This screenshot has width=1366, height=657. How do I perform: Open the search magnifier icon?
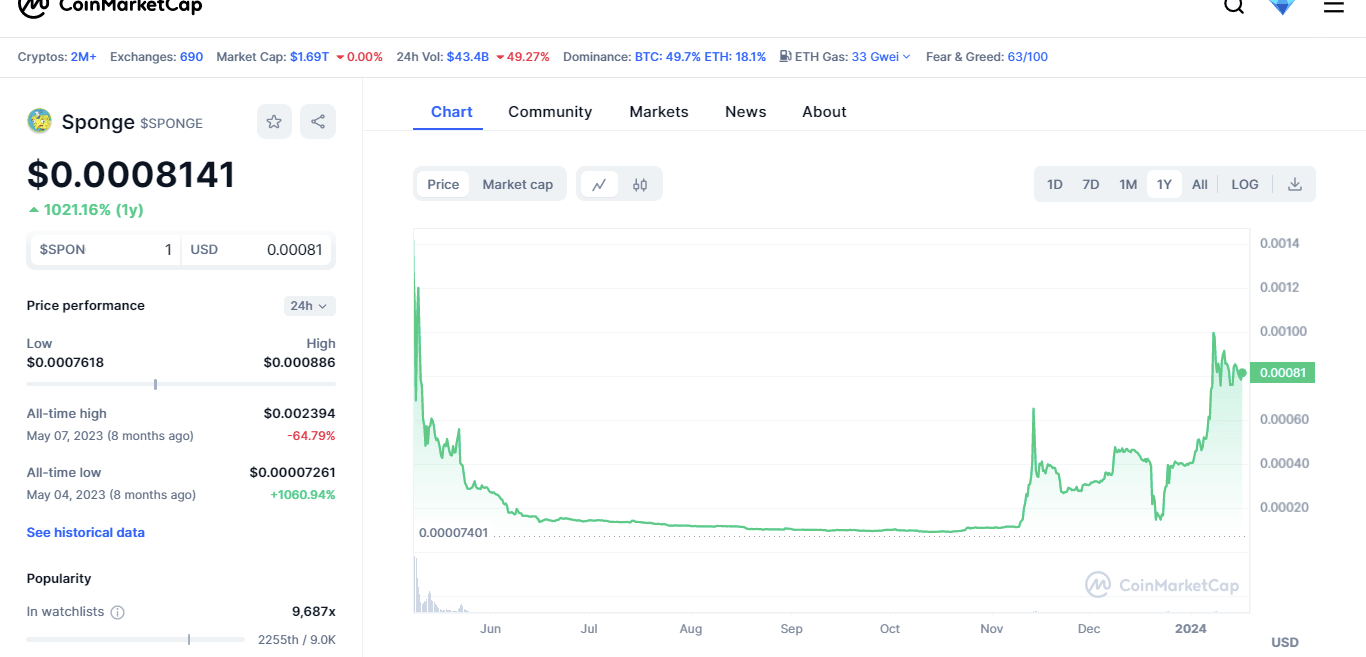(1234, 6)
